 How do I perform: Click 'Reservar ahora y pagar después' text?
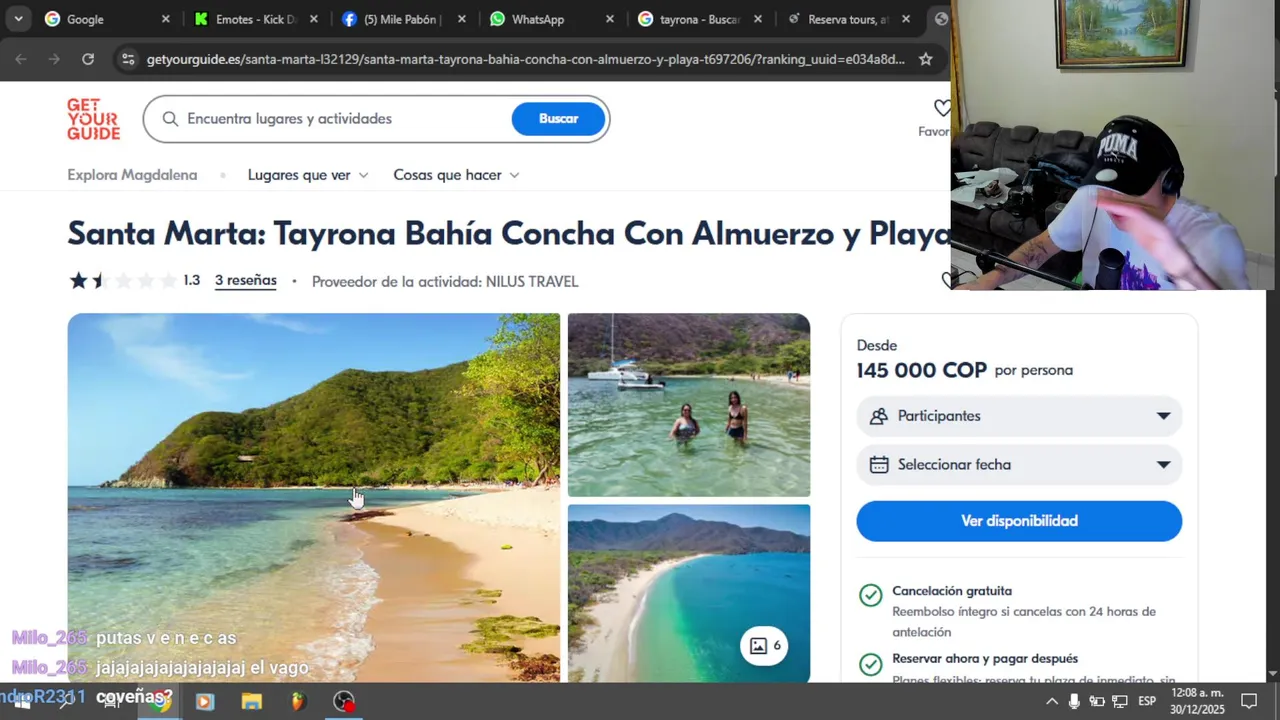tap(985, 659)
